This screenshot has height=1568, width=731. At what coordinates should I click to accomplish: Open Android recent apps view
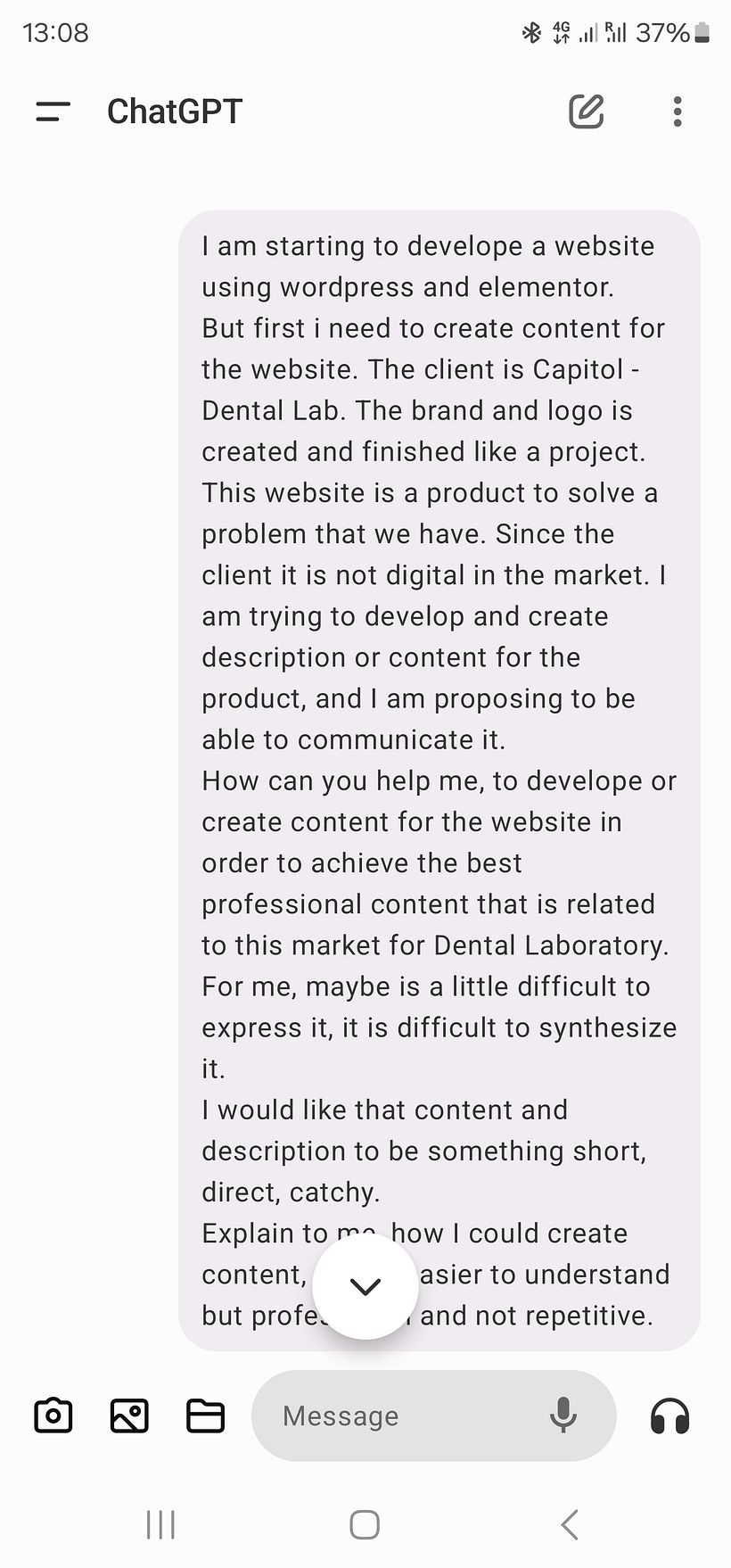pos(160,1524)
